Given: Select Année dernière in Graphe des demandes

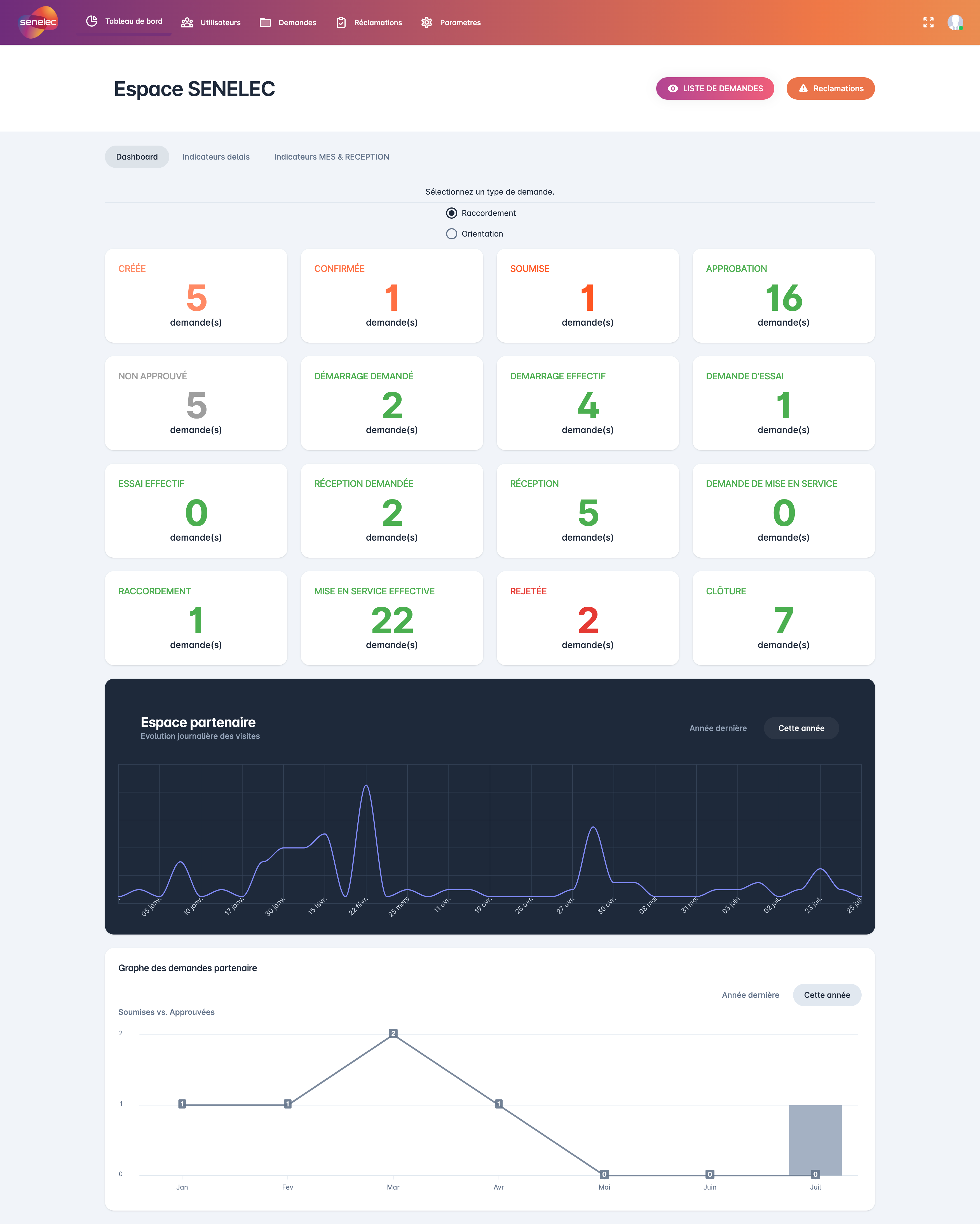Looking at the screenshot, I should [x=750, y=995].
